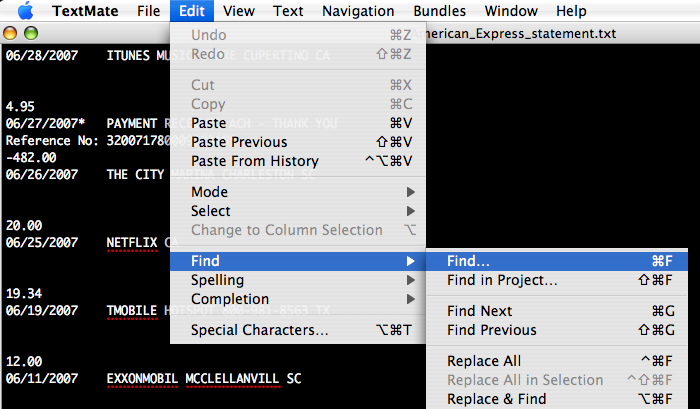Click 'Reference No:' text in the editor
This screenshot has width=700, height=409.
tap(52, 140)
